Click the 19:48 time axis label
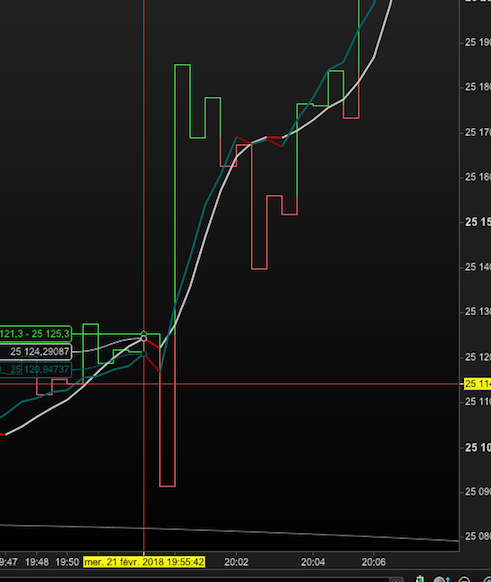This screenshot has width=491, height=582. (x=37, y=562)
